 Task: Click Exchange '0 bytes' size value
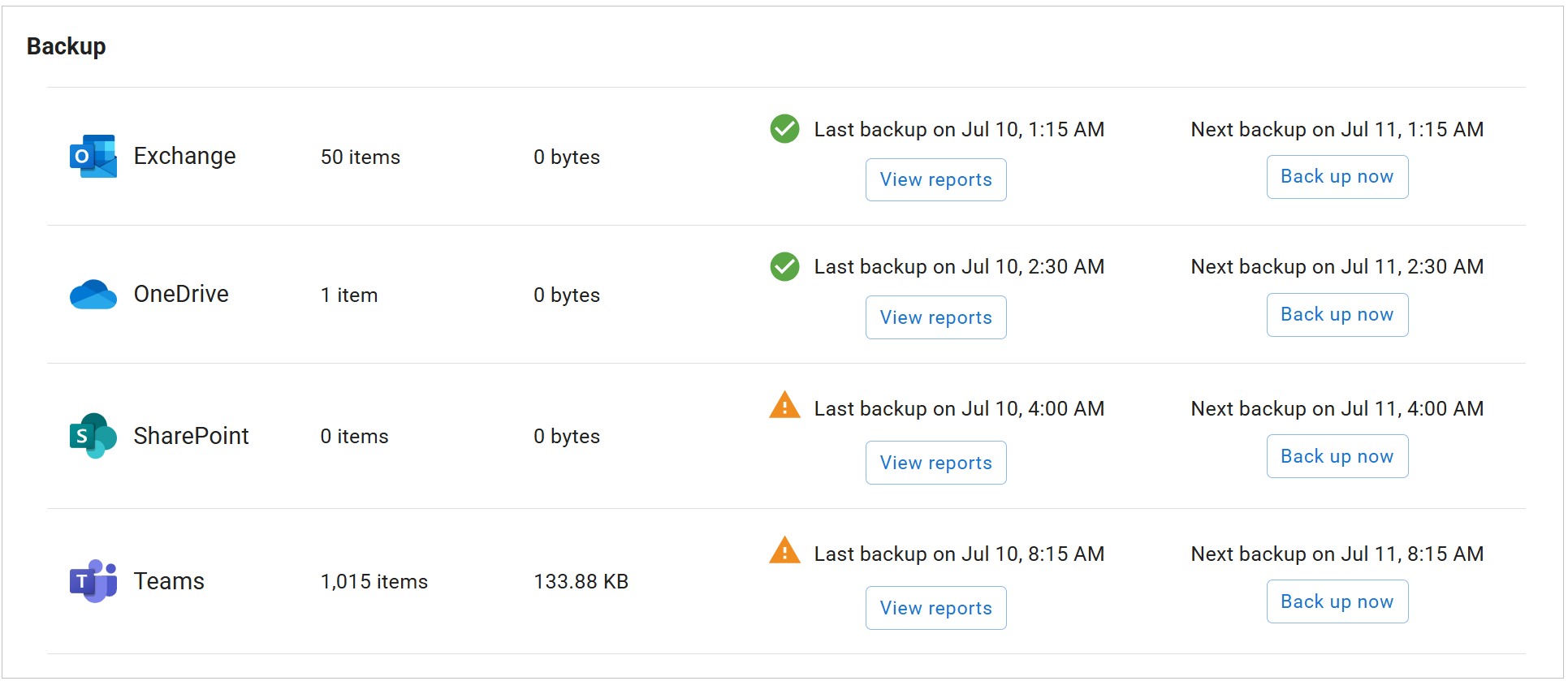(567, 157)
